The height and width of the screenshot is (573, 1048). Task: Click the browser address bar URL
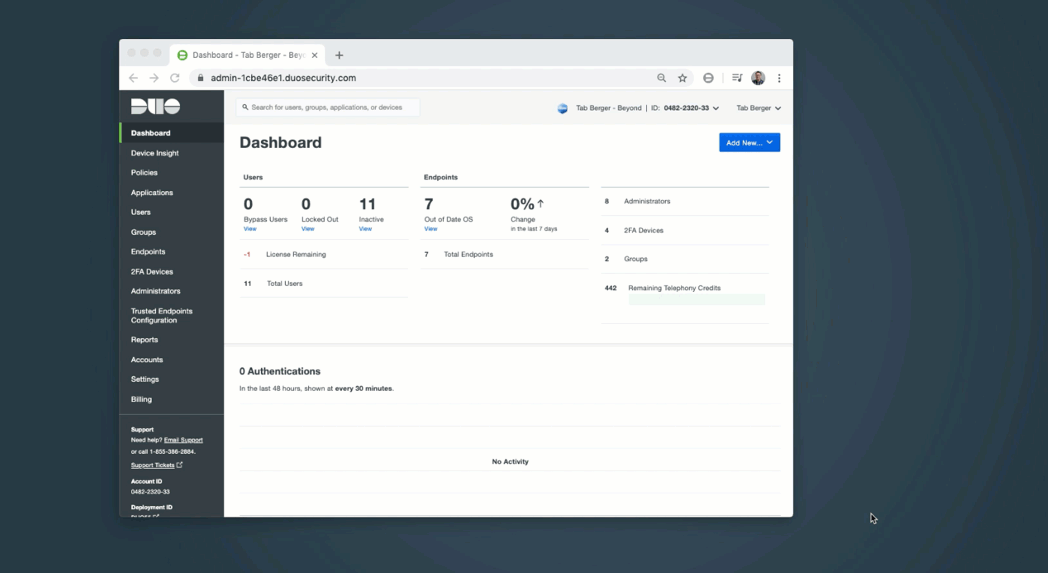(x=283, y=78)
